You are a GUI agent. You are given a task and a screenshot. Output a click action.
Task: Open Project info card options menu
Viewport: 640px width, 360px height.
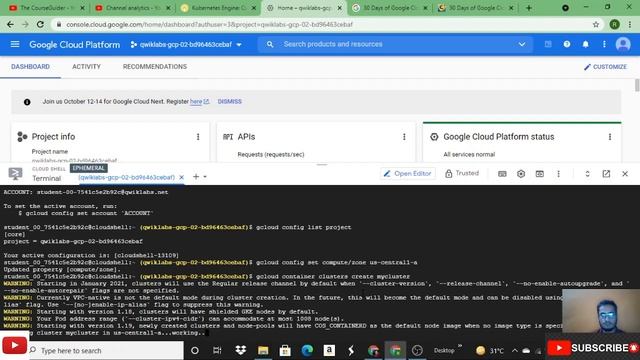point(198,137)
